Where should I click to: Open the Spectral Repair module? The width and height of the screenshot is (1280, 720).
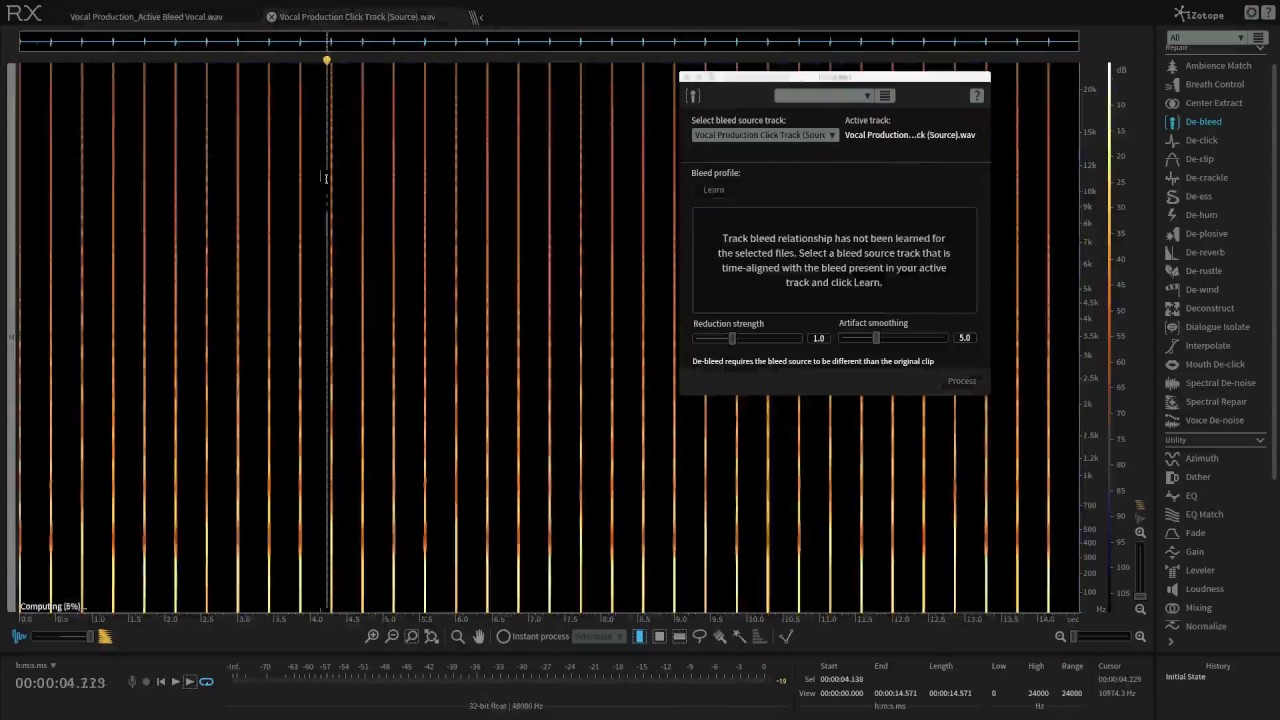1208,402
